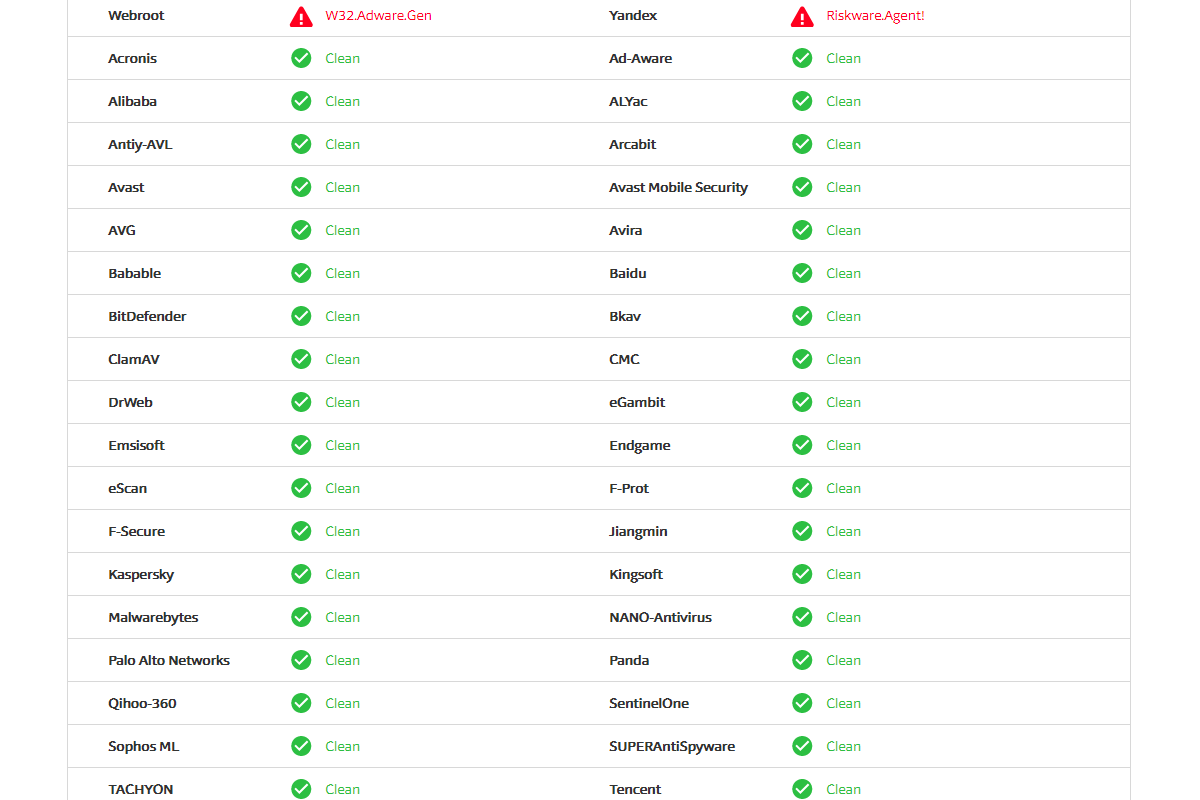Click the Riskware.Agent! detection label
Screen dimensions: 1200x800
click(x=875, y=16)
